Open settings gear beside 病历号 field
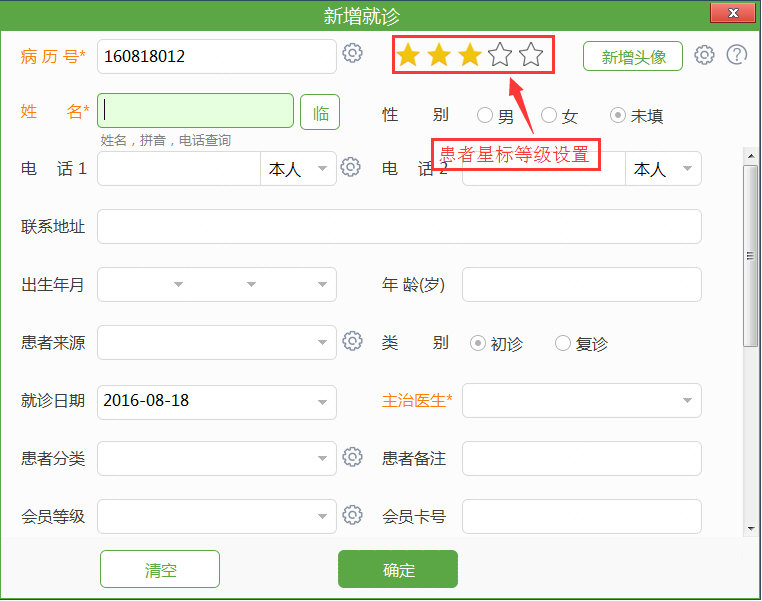762x601 pixels. coord(352,54)
